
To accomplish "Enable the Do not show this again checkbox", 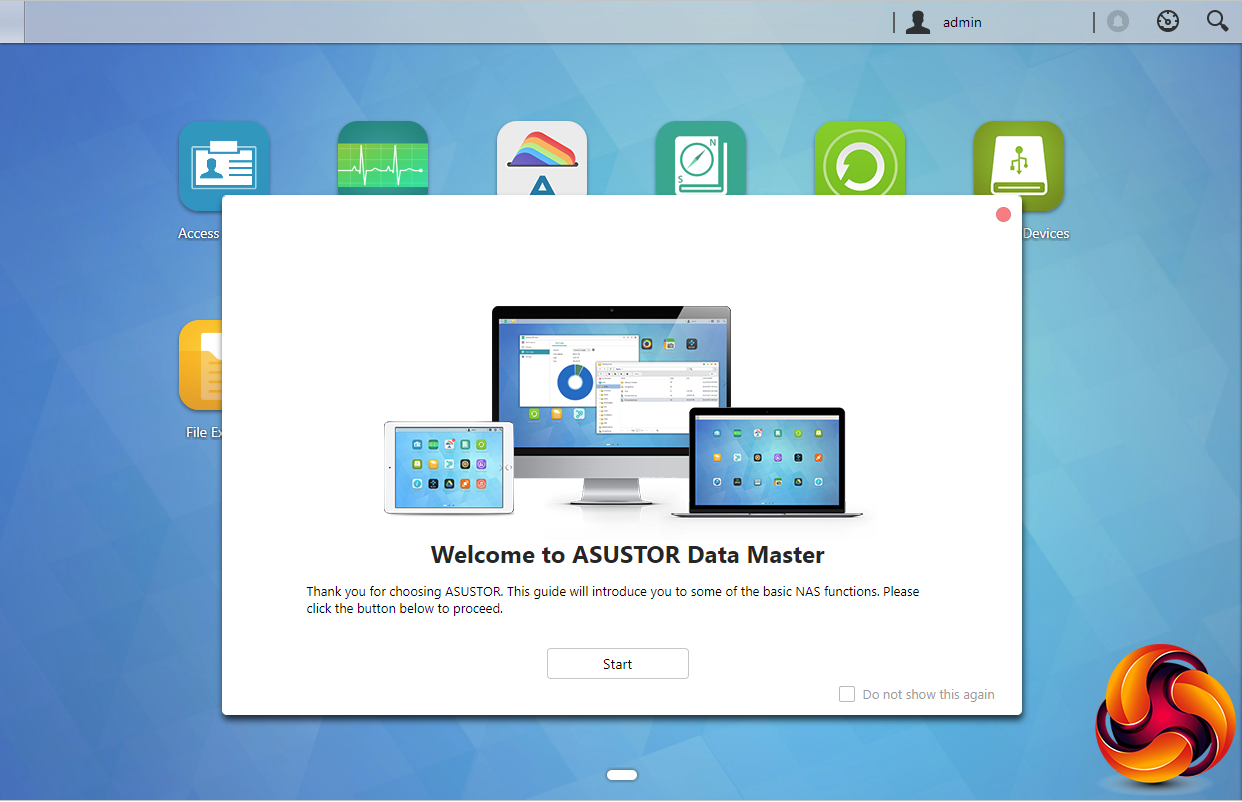I will coord(847,694).
